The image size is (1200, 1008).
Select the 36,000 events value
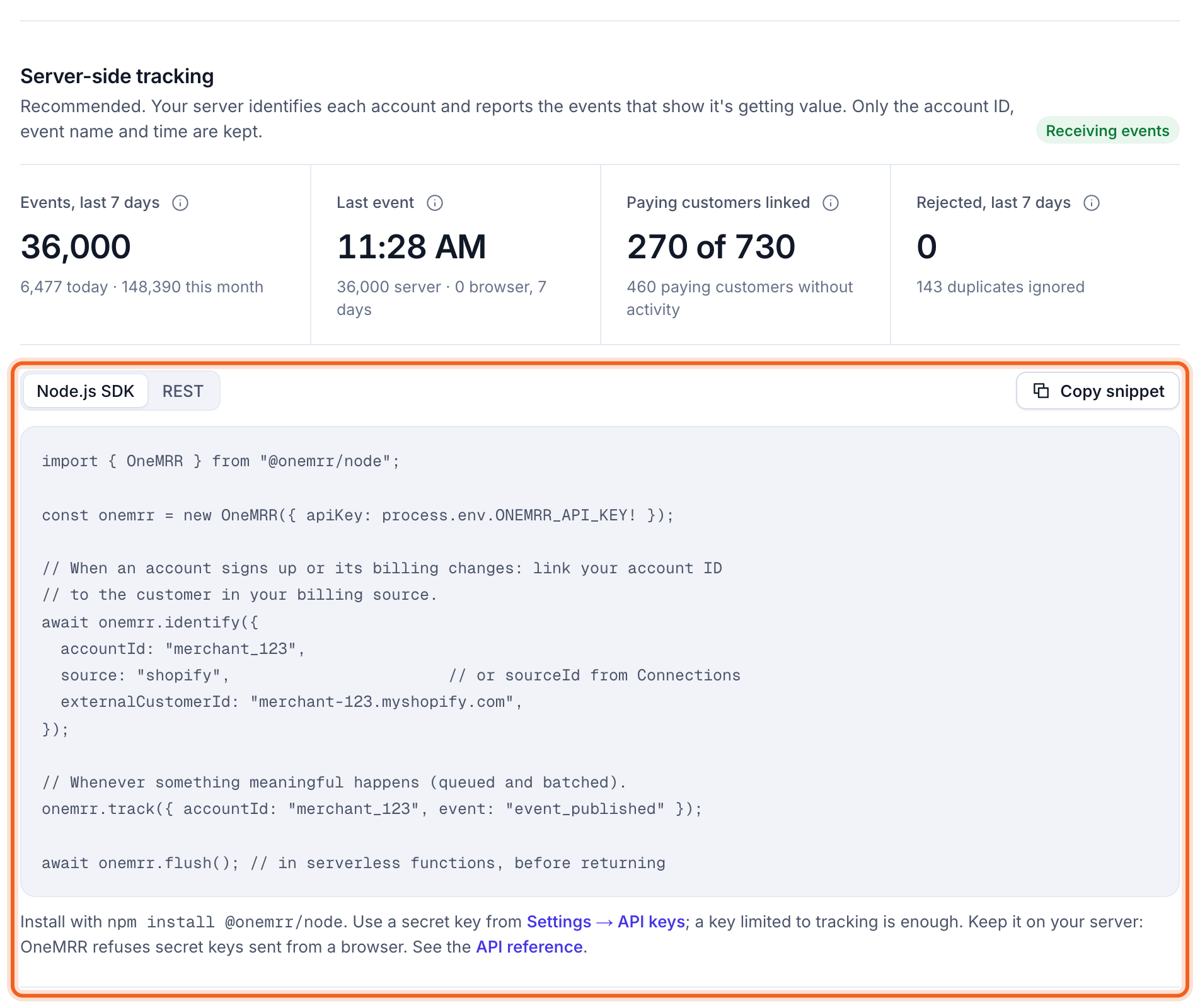[76, 246]
